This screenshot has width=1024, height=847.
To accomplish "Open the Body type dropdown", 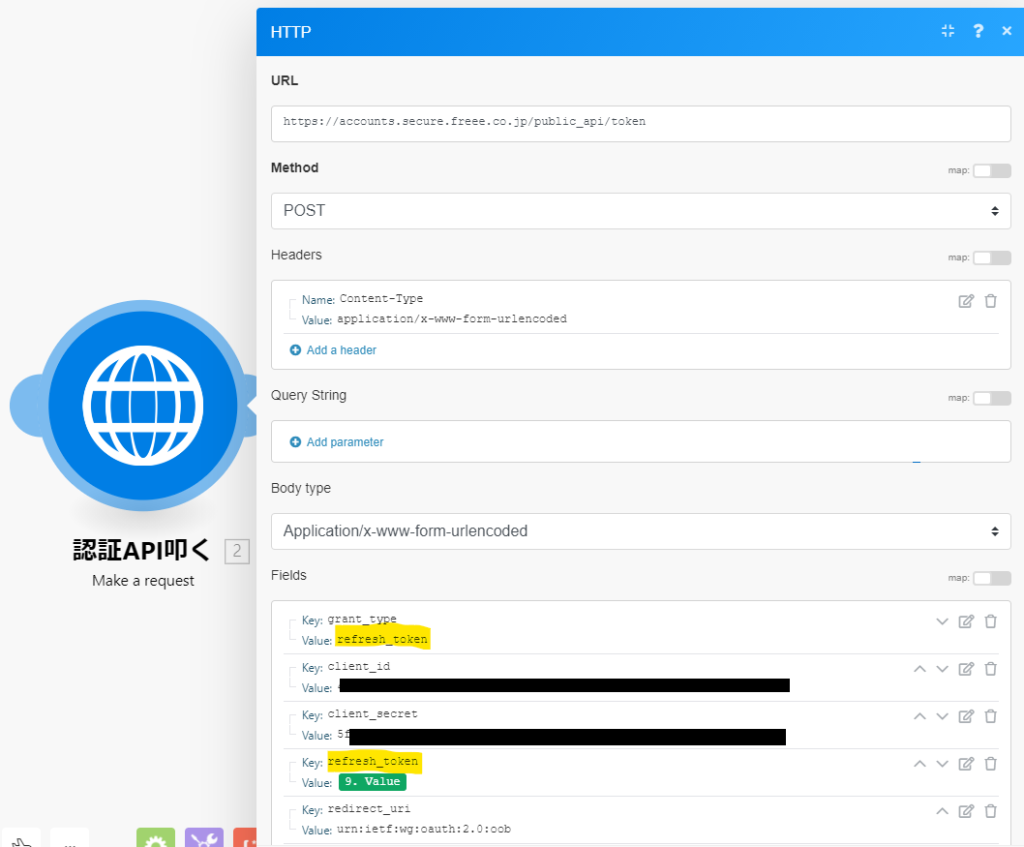I will coord(641,531).
